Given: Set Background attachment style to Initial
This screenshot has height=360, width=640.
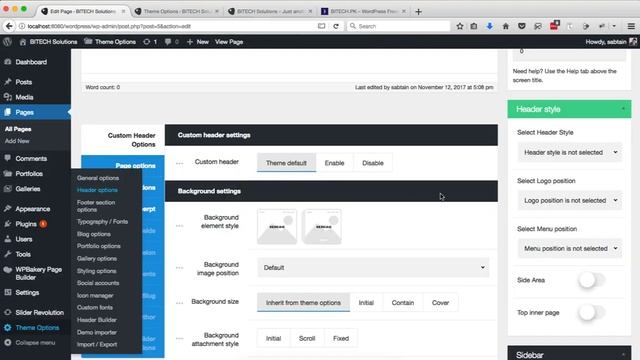Looking at the screenshot, I should [x=273, y=338].
